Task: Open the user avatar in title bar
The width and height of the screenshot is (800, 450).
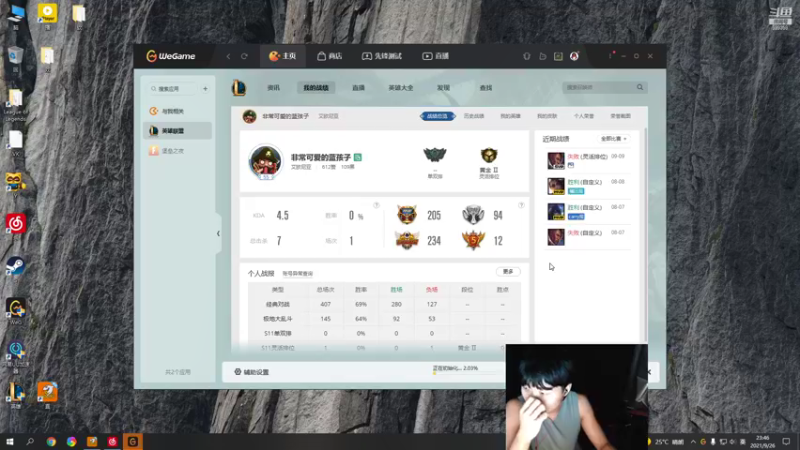Action: 574,56
